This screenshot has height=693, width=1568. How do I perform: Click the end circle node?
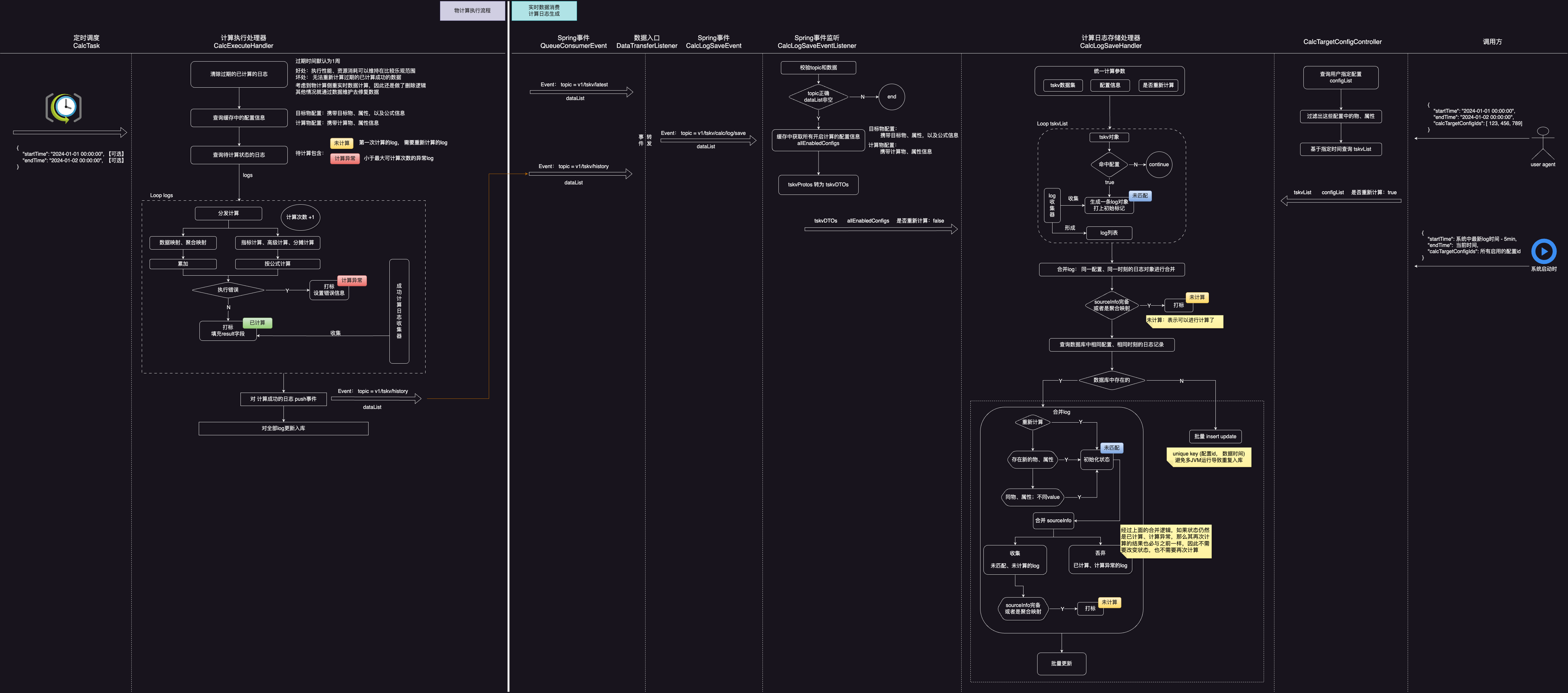(891, 97)
